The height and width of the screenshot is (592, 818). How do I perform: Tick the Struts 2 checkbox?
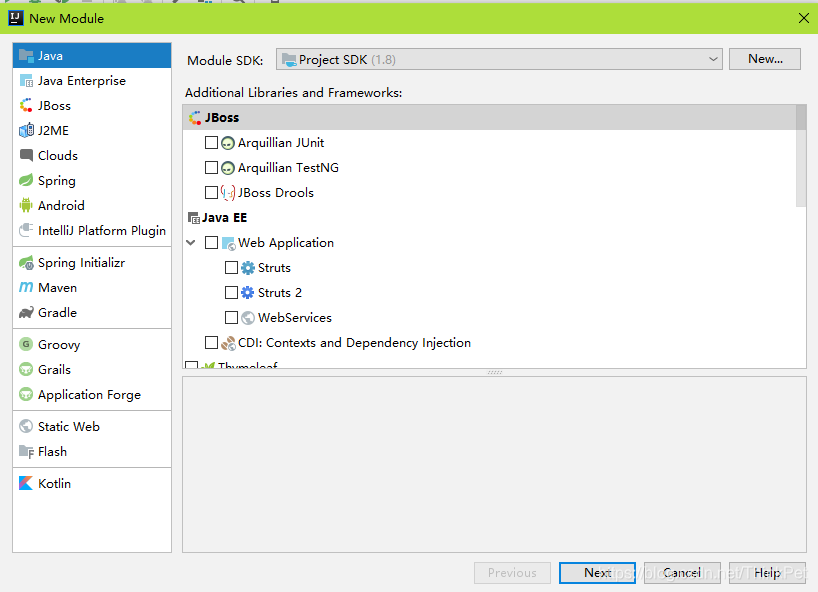231,293
